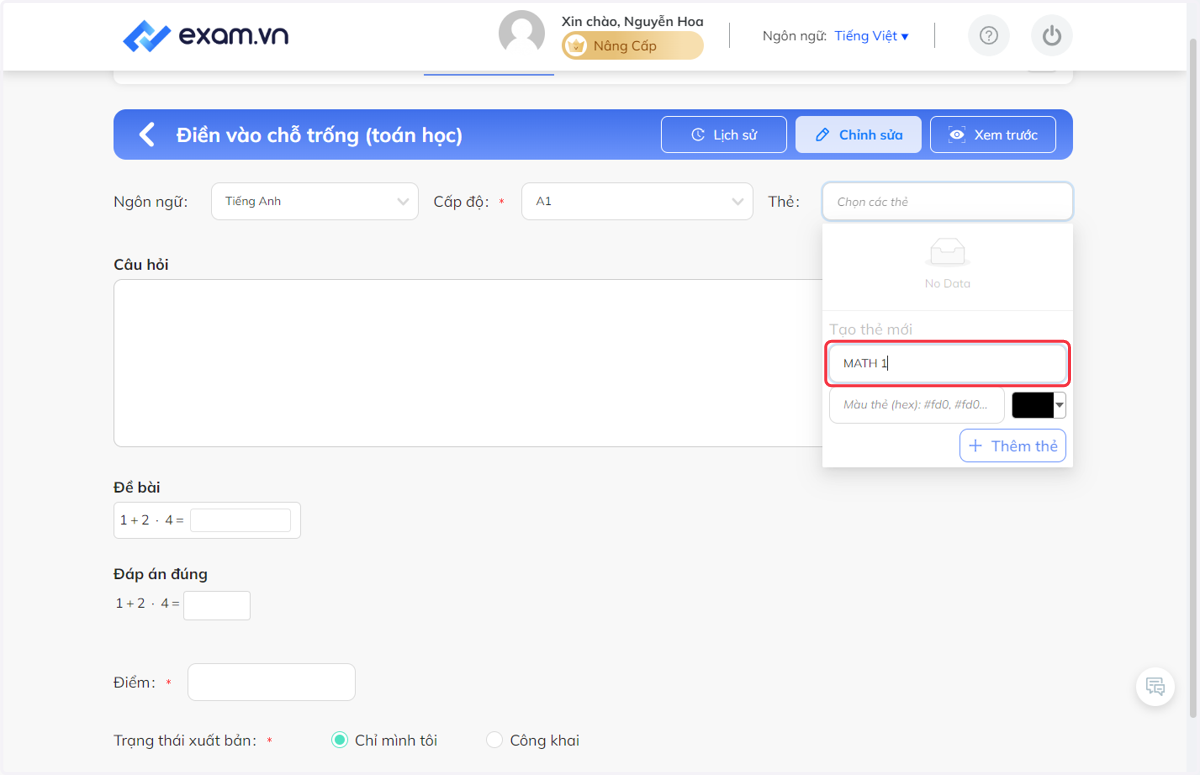Click the Xin chào, Nguyễn Hoa greeting
The image size is (1200, 775).
click(x=632, y=21)
